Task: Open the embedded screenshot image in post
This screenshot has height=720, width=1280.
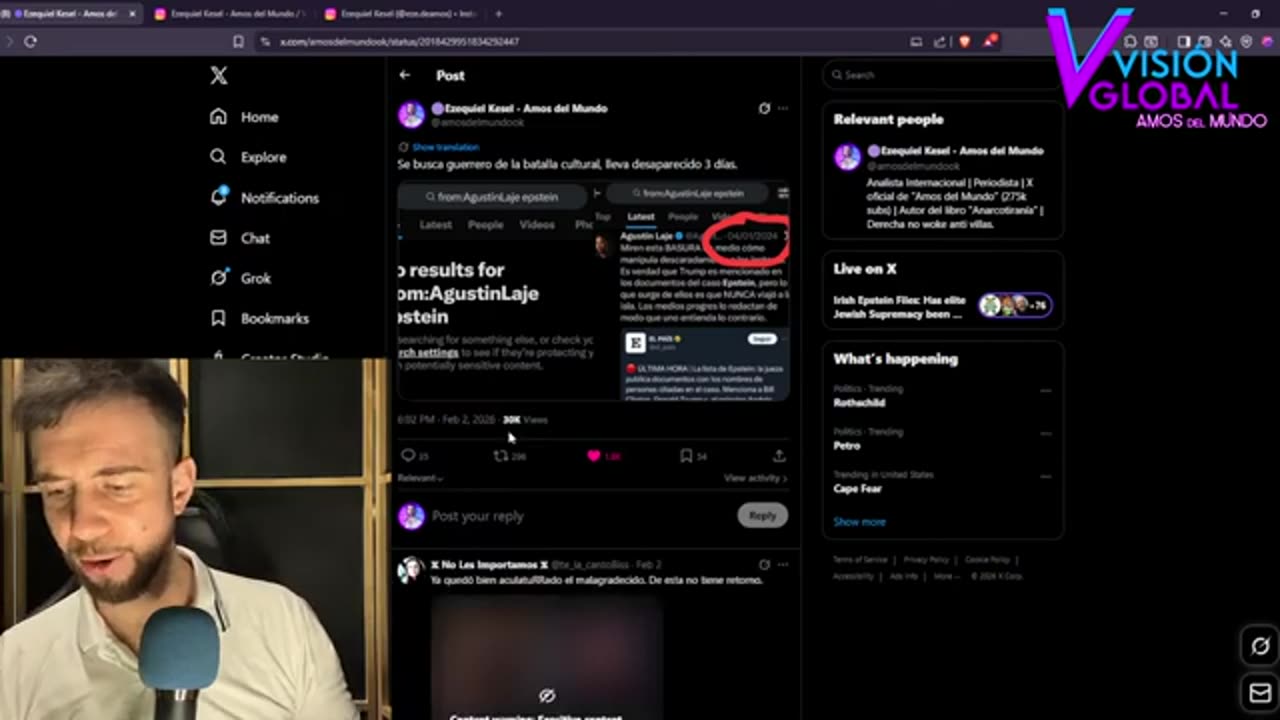Action: pyautogui.click(x=594, y=291)
